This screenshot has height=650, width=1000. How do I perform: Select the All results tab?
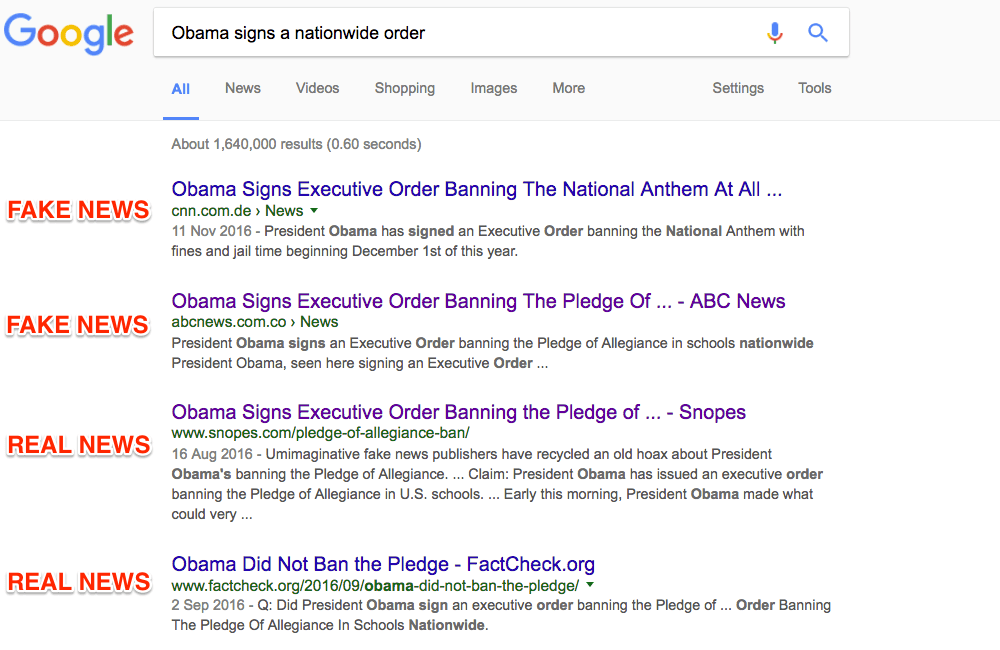click(x=180, y=88)
